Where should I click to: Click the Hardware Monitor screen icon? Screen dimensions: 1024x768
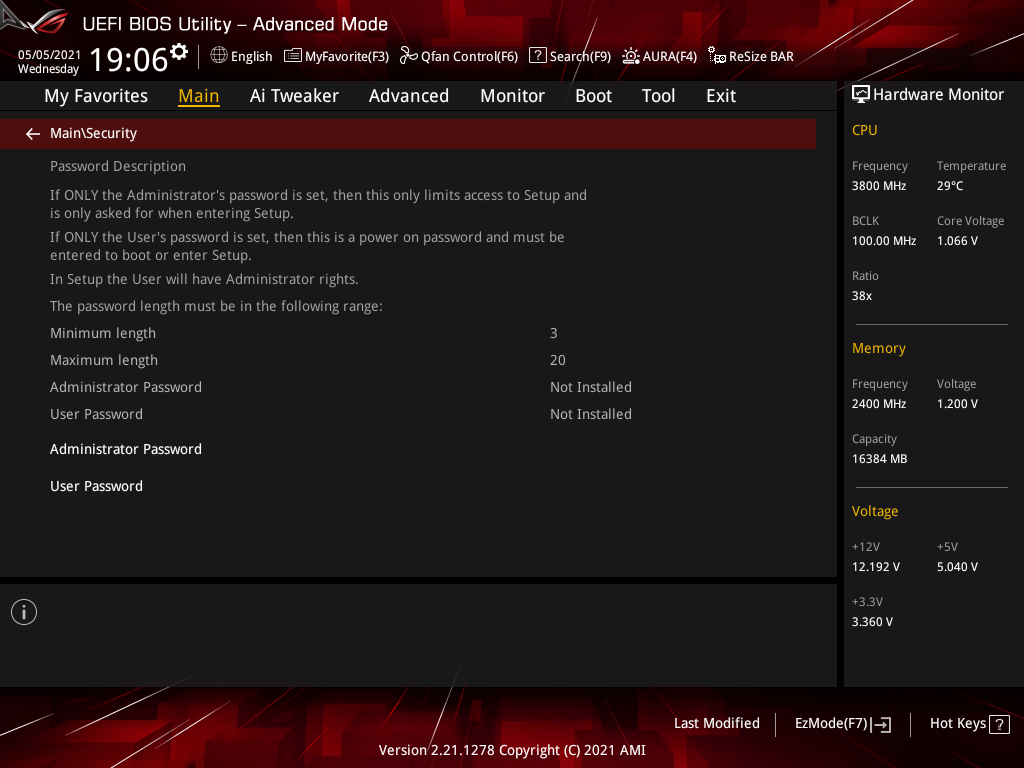[x=861, y=94]
